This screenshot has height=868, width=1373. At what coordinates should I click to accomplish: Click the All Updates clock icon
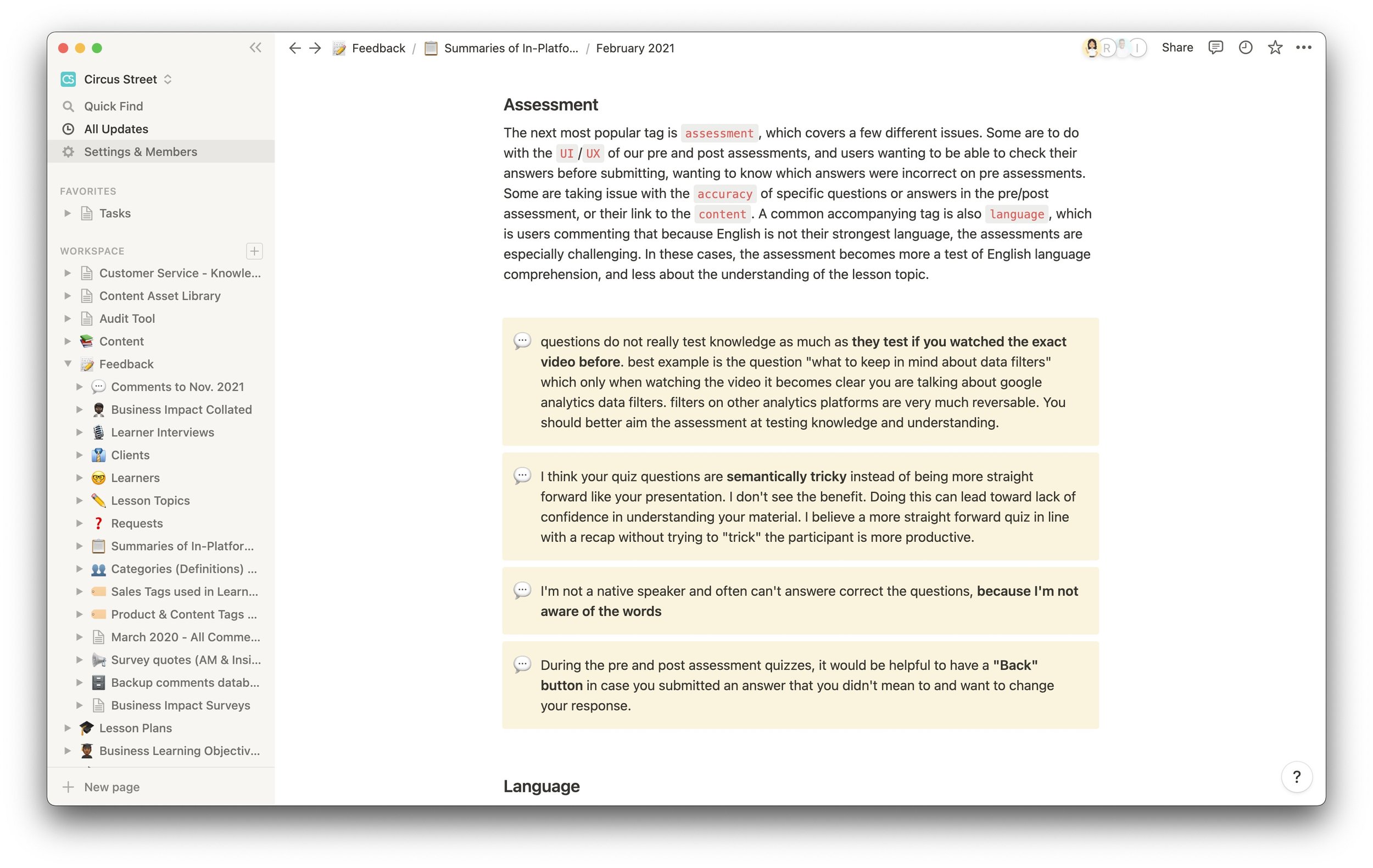pyautogui.click(x=69, y=129)
